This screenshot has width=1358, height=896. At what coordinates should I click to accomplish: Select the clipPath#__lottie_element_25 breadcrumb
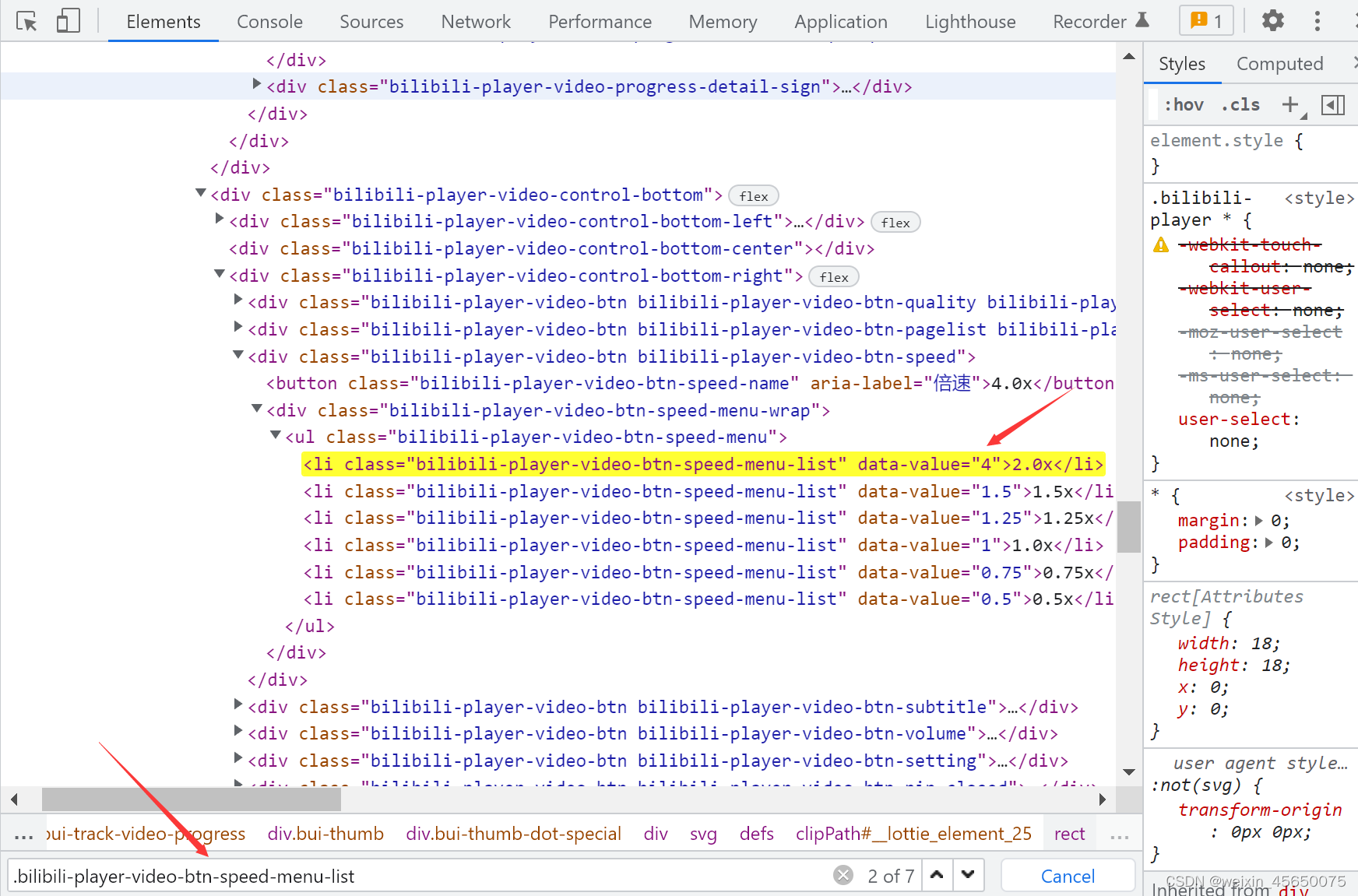(913, 834)
